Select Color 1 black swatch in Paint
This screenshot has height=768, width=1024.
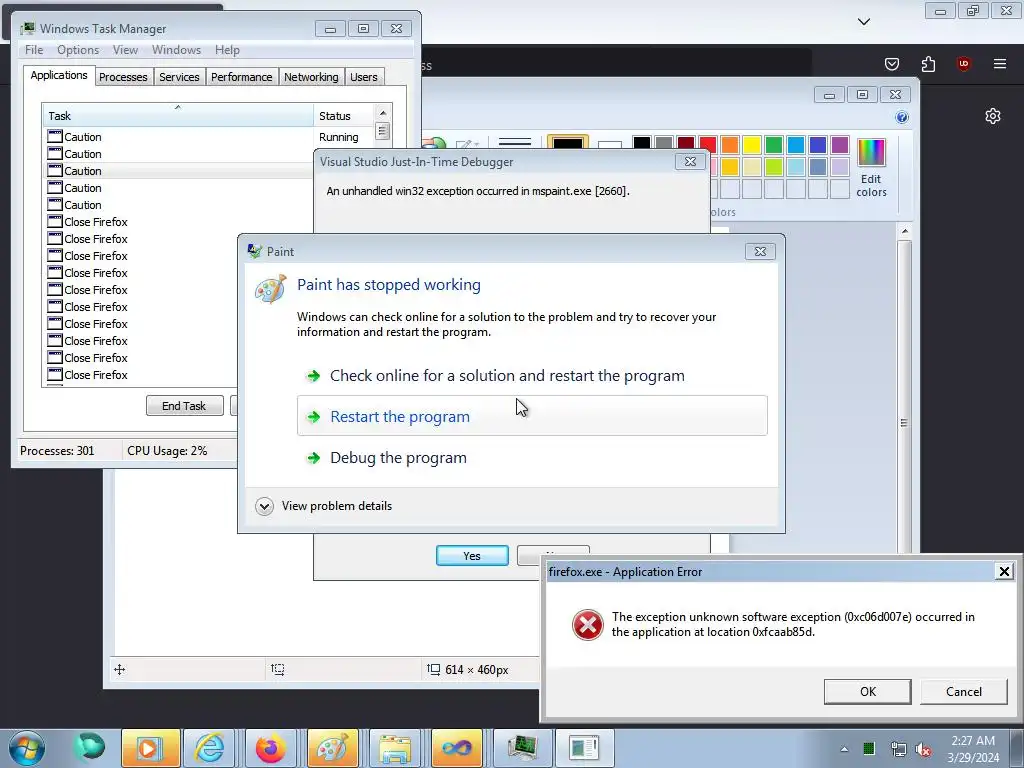point(568,144)
